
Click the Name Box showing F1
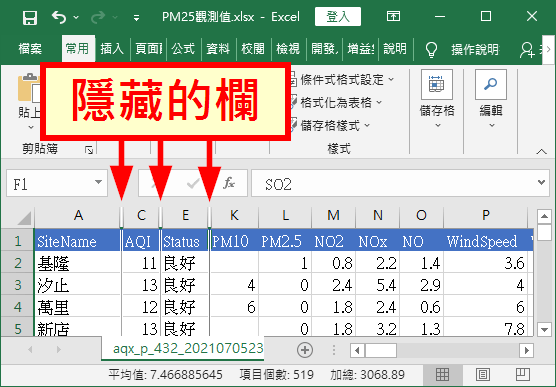(x=57, y=183)
